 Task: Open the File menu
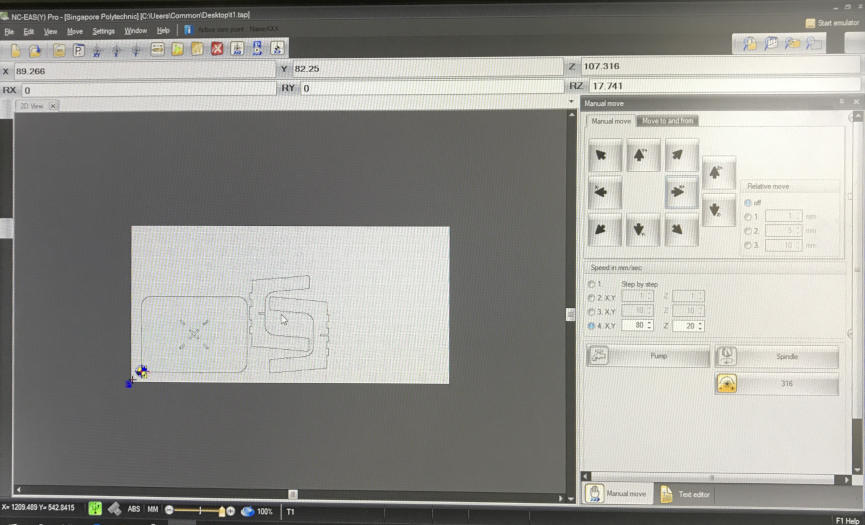click(x=9, y=32)
